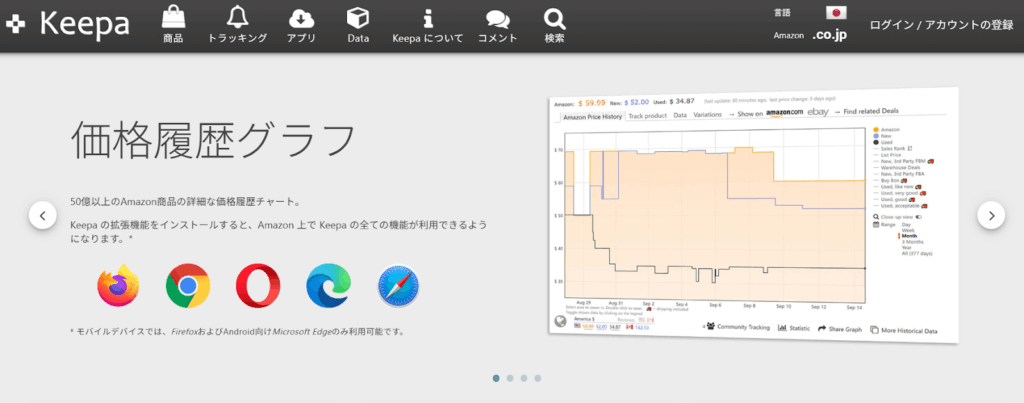The width and height of the screenshot is (1024, 403).
Task: Select the Amazon Price History chart tab
Action: tap(592, 116)
